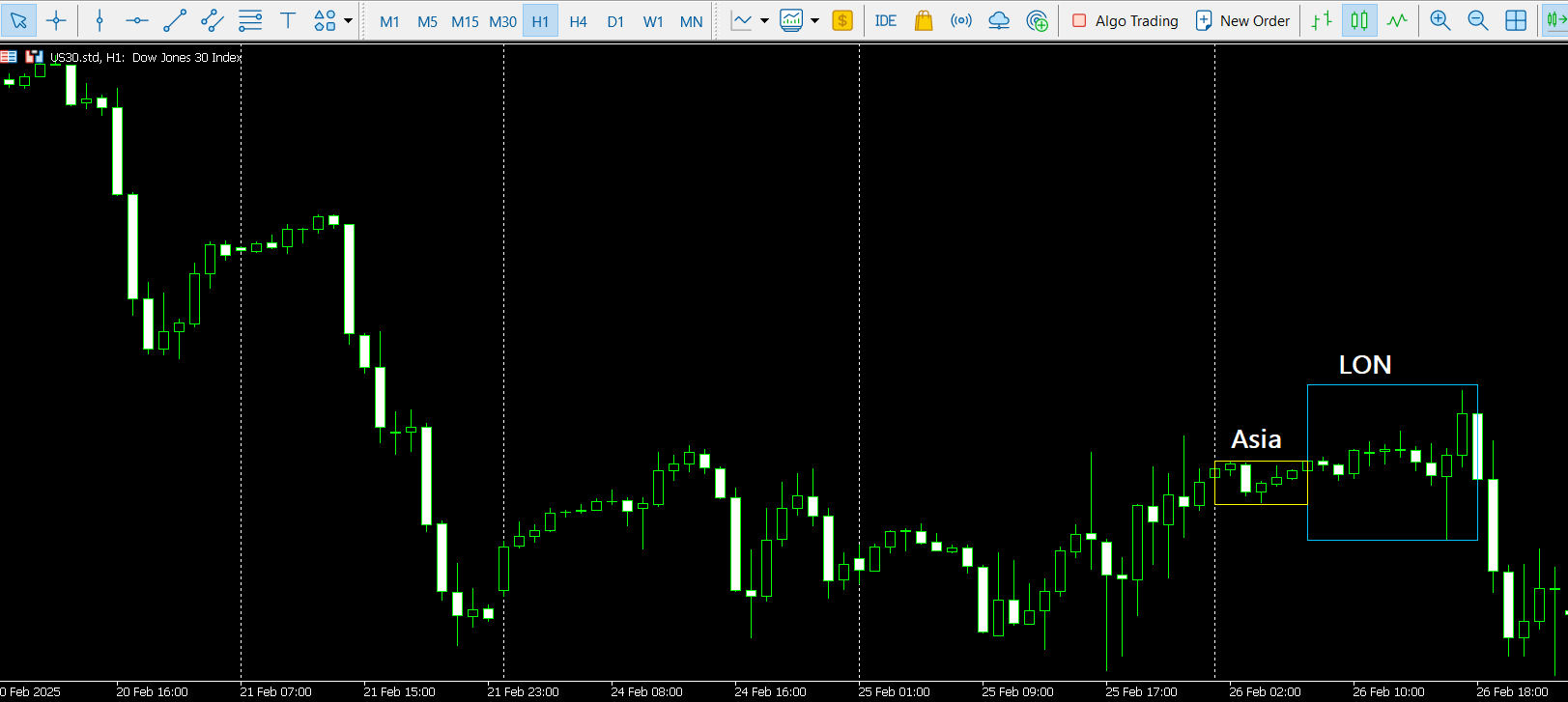The image size is (1568, 702).
Task: Open the MetaEditor IDE
Action: (885, 20)
